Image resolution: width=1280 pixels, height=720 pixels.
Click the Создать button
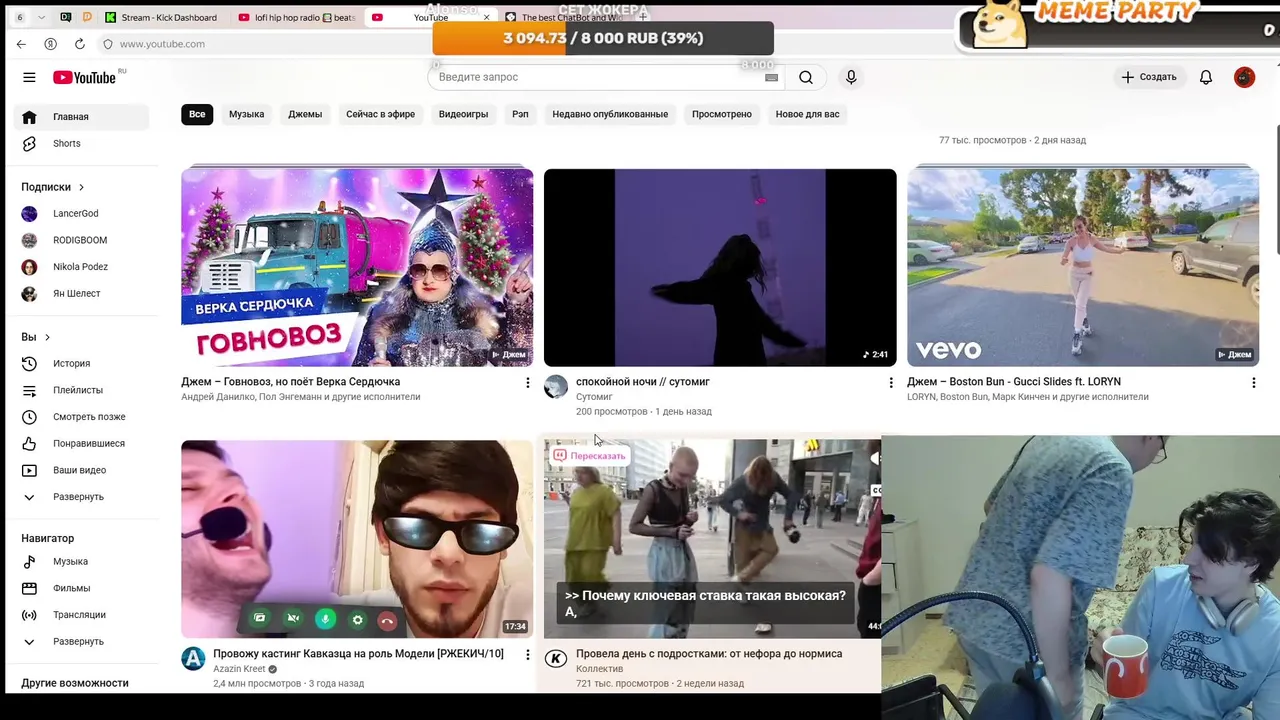pyautogui.click(x=1149, y=77)
